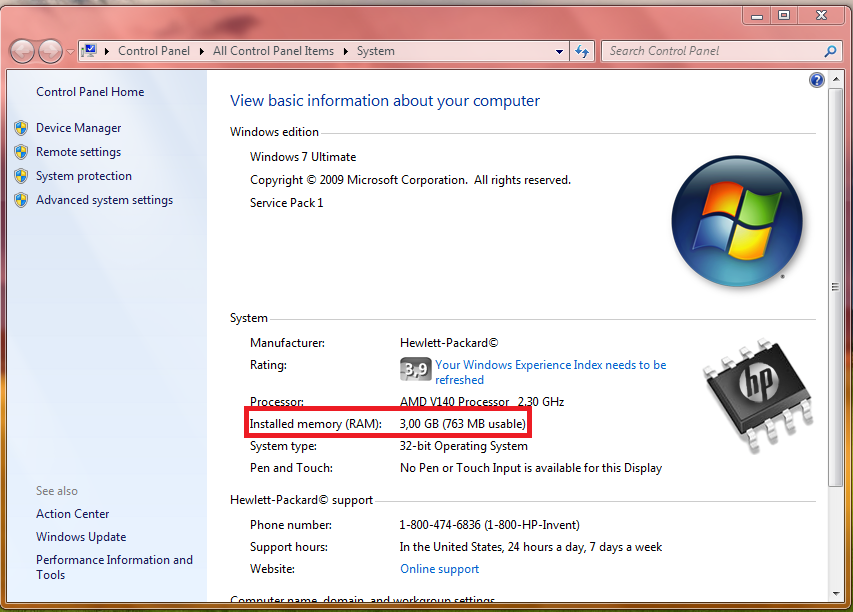
Task: Expand the arrow after Control Panel breadcrumb
Action: tap(201, 51)
